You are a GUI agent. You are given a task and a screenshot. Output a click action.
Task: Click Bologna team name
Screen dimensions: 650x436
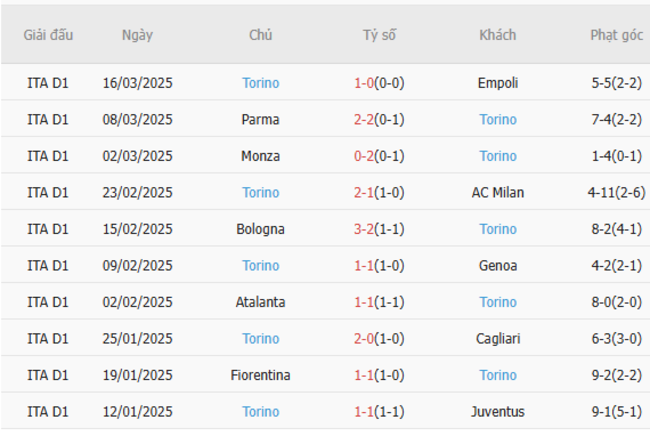pos(260,229)
